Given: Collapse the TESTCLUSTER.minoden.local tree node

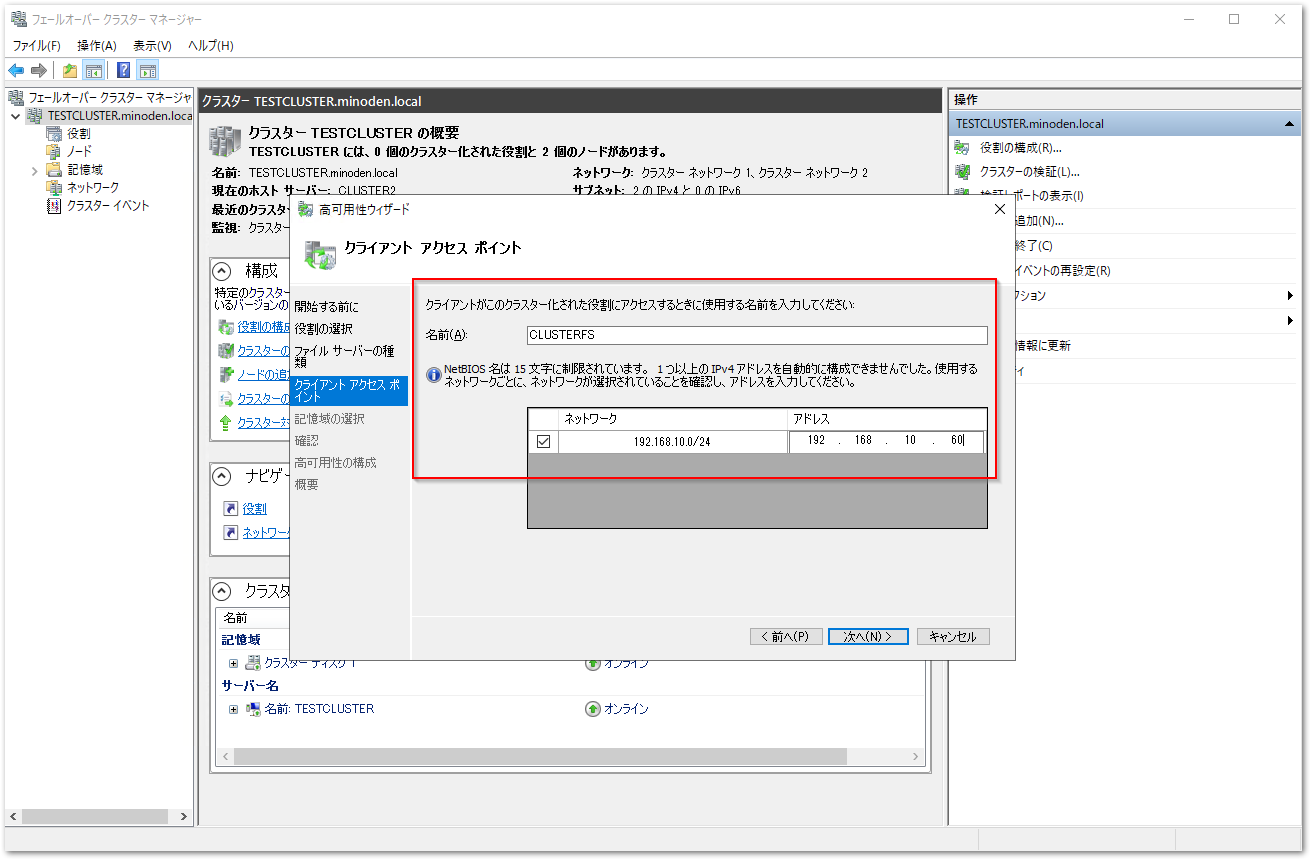Looking at the screenshot, I should [15, 116].
